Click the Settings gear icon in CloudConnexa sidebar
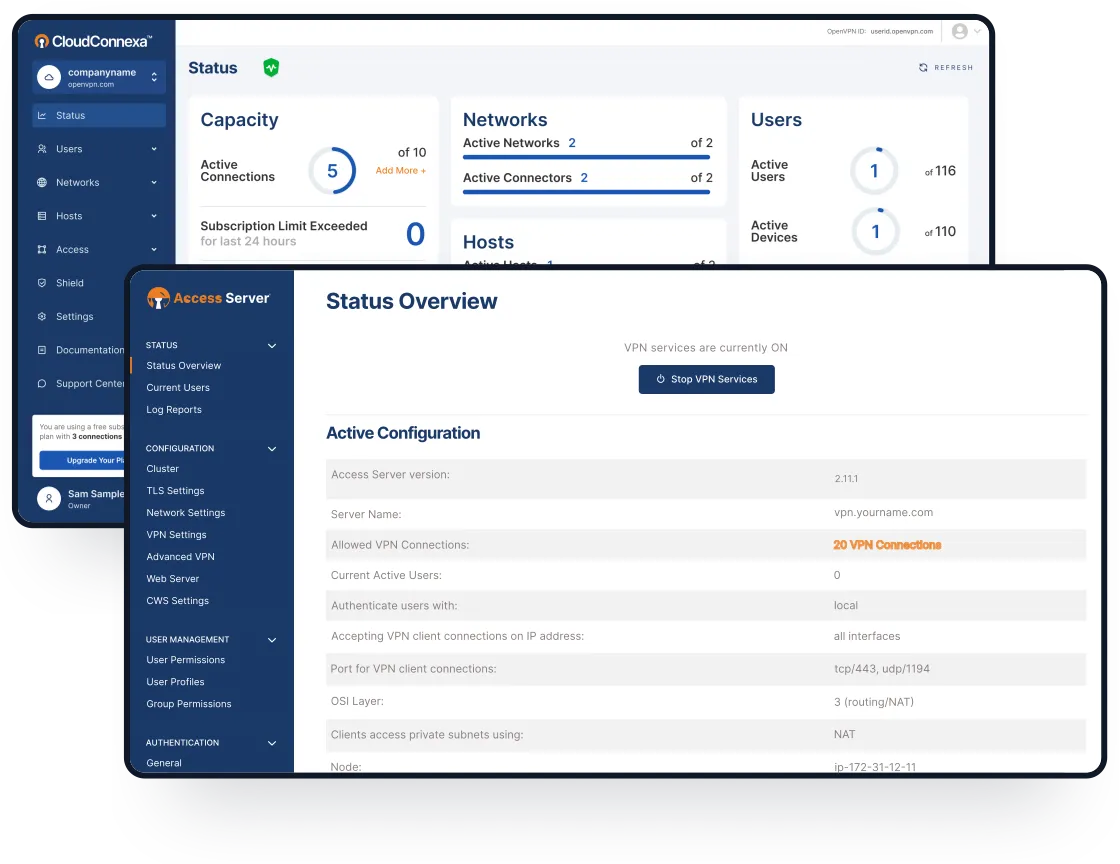Screen dimensions: 1120x864 tap(42, 316)
